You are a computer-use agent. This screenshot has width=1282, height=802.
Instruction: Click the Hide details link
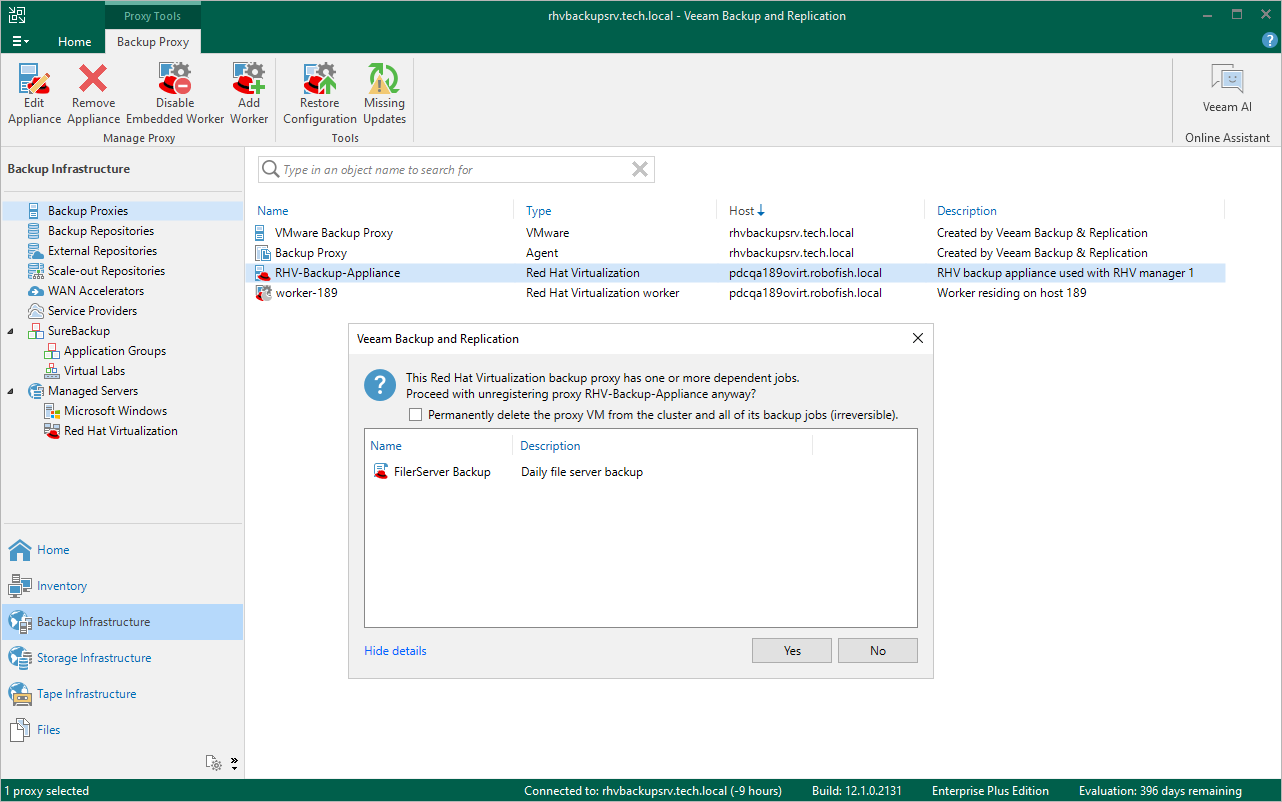coord(395,651)
